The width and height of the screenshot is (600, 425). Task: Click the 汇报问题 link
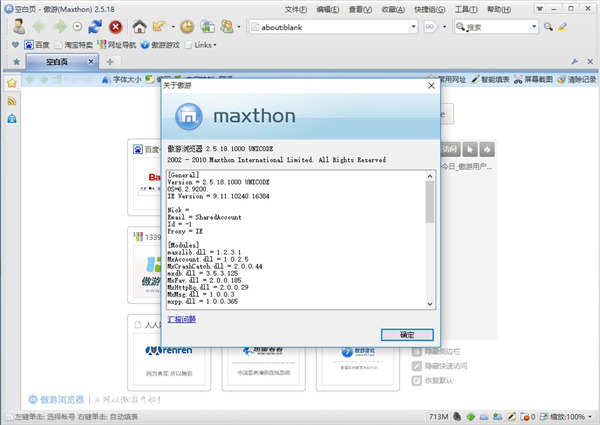point(181,319)
